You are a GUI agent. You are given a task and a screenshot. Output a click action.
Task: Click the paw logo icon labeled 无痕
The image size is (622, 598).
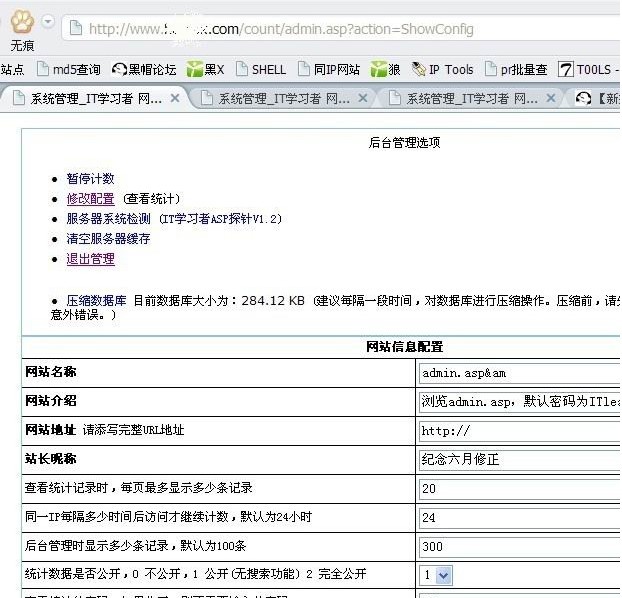click(x=22, y=21)
